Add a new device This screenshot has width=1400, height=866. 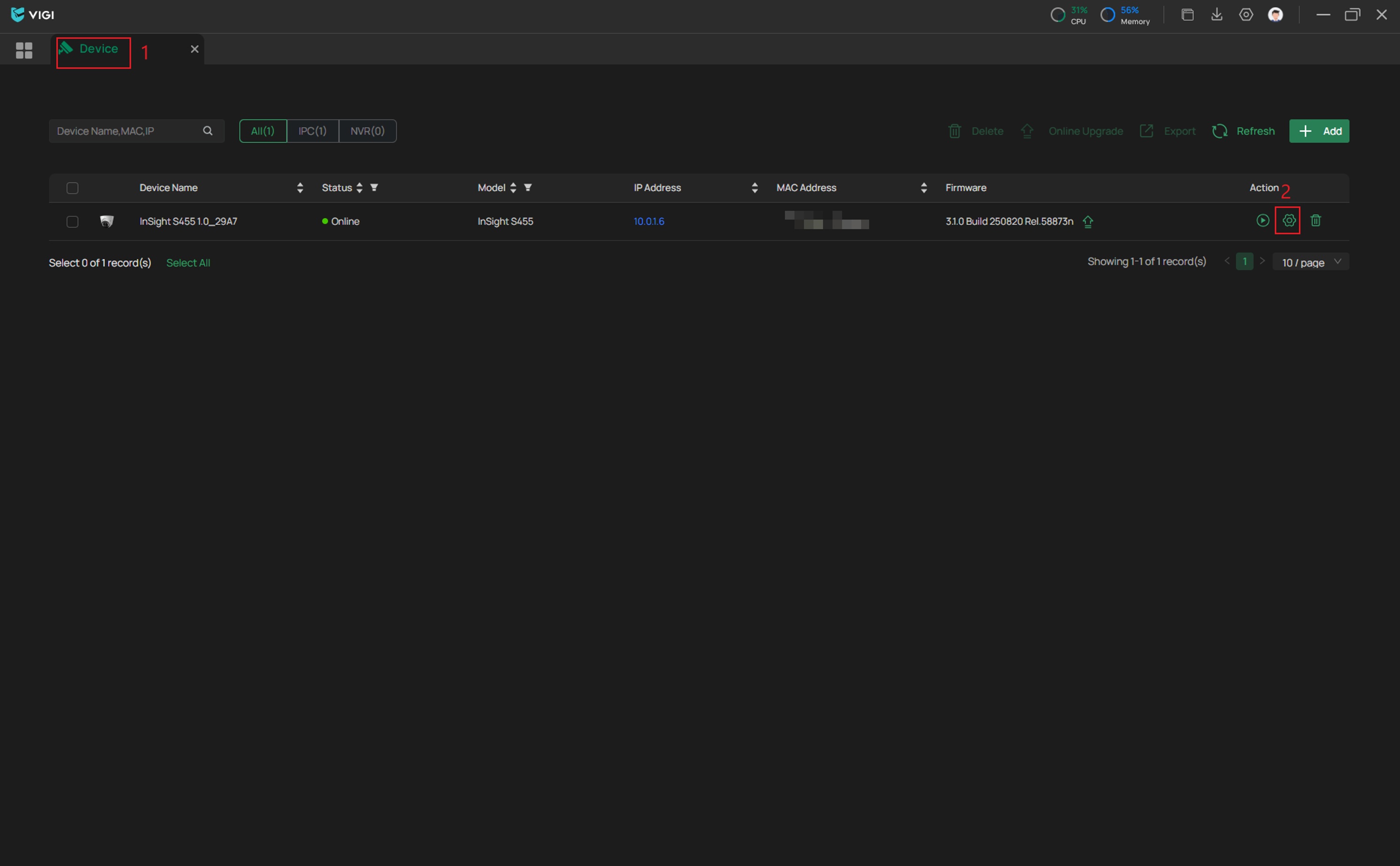(1319, 131)
